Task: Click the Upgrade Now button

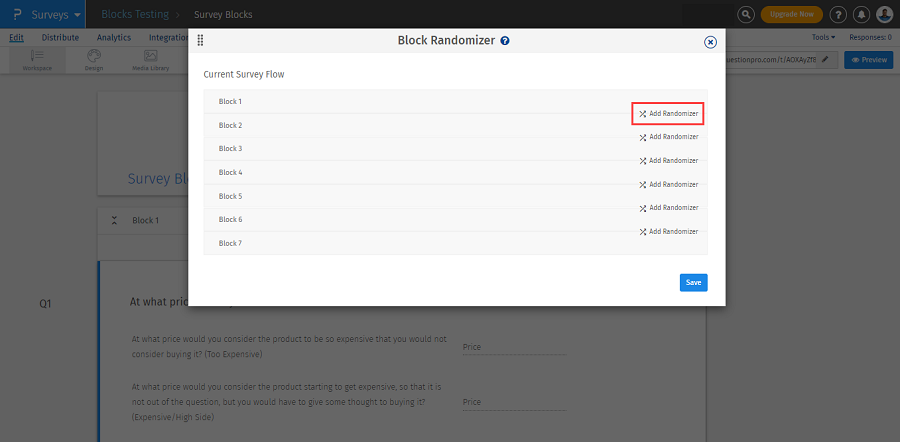Action: click(792, 14)
